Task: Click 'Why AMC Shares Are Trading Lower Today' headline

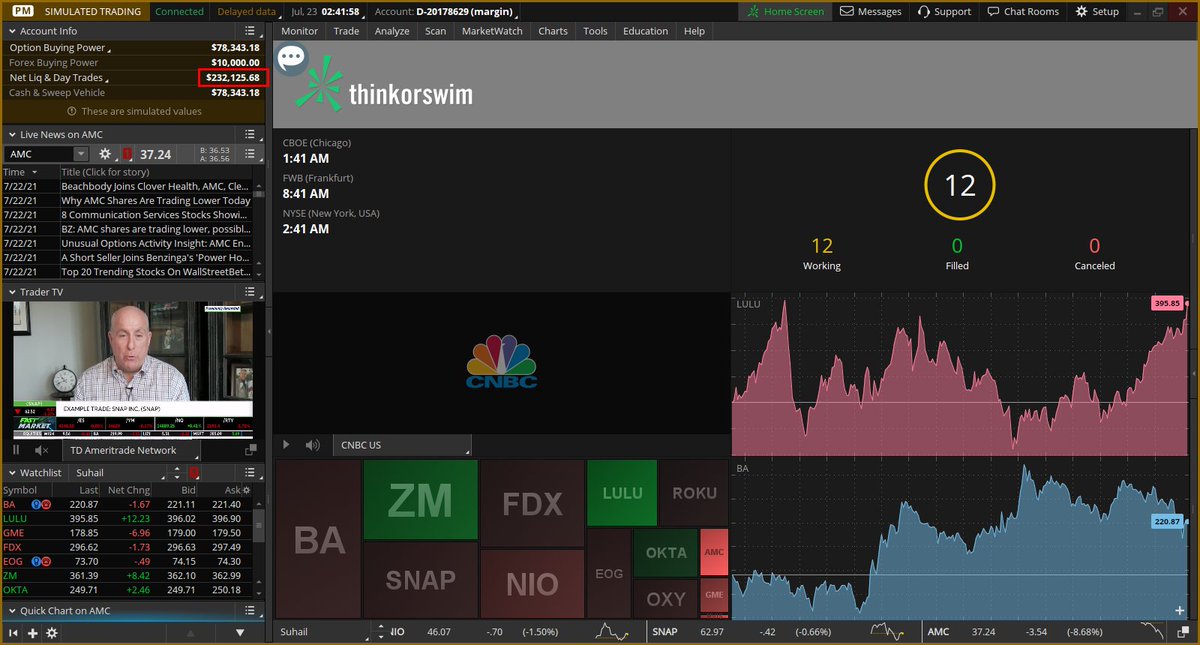Action: point(156,200)
